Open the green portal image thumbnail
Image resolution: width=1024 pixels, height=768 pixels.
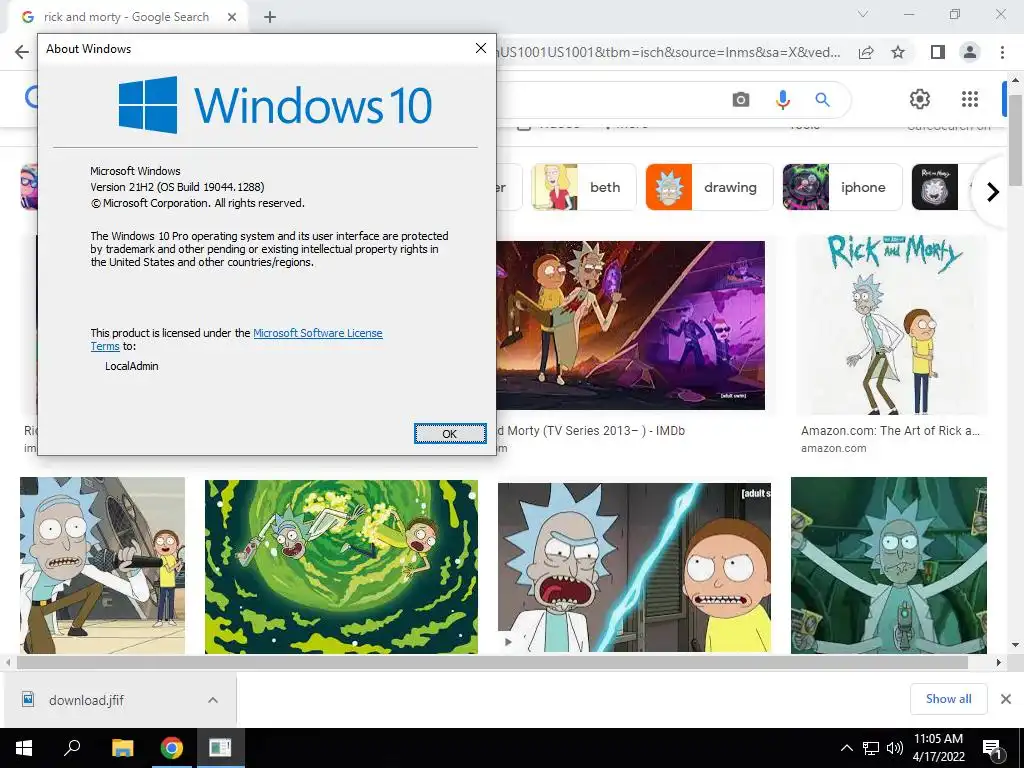pyautogui.click(x=341, y=566)
